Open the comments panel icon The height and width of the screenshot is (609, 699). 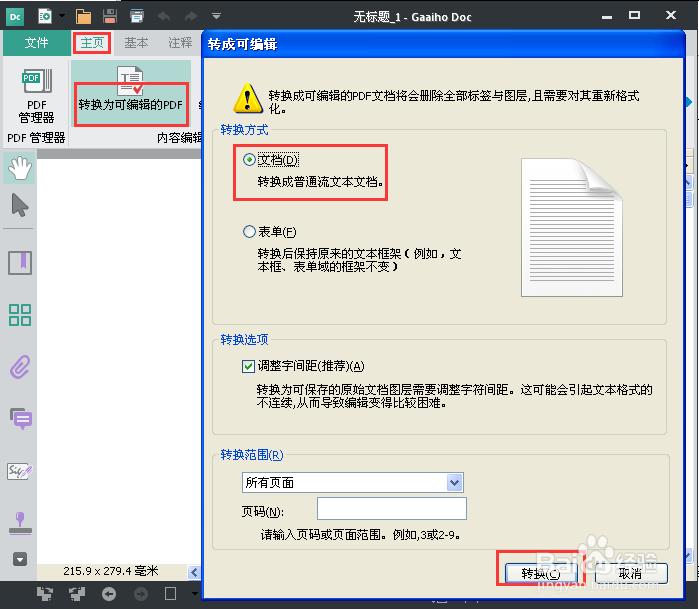point(21,419)
